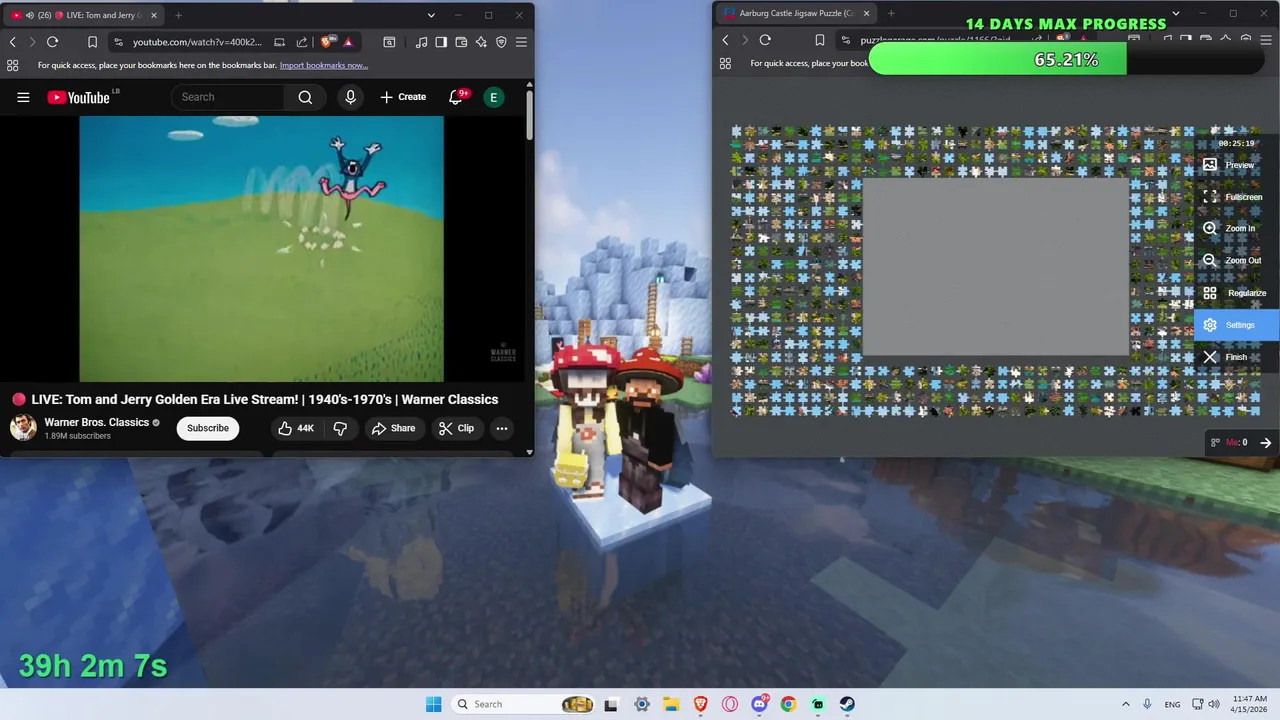Click the Tom and Jerry video player
Screen dimensions: 1280x720
pyautogui.click(x=261, y=249)
